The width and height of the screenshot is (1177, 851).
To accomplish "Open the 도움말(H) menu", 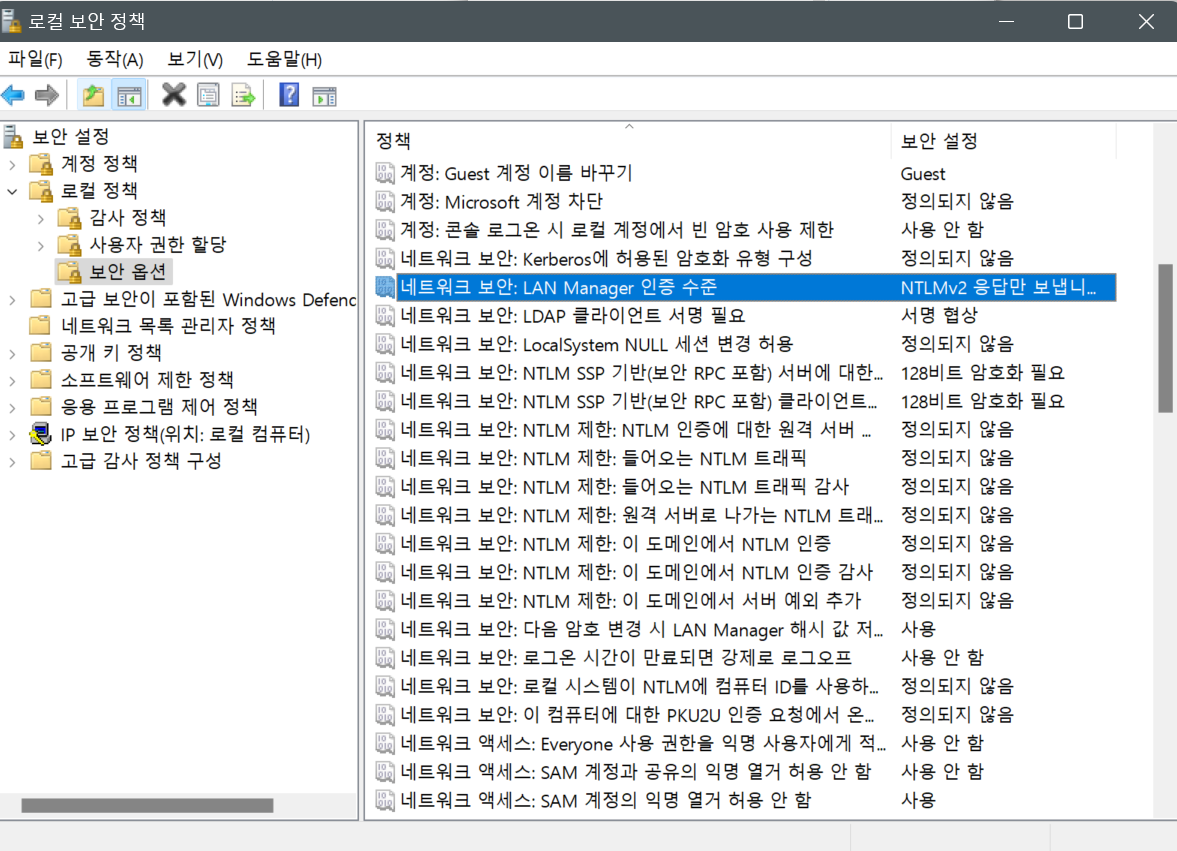I will [284, 59].
